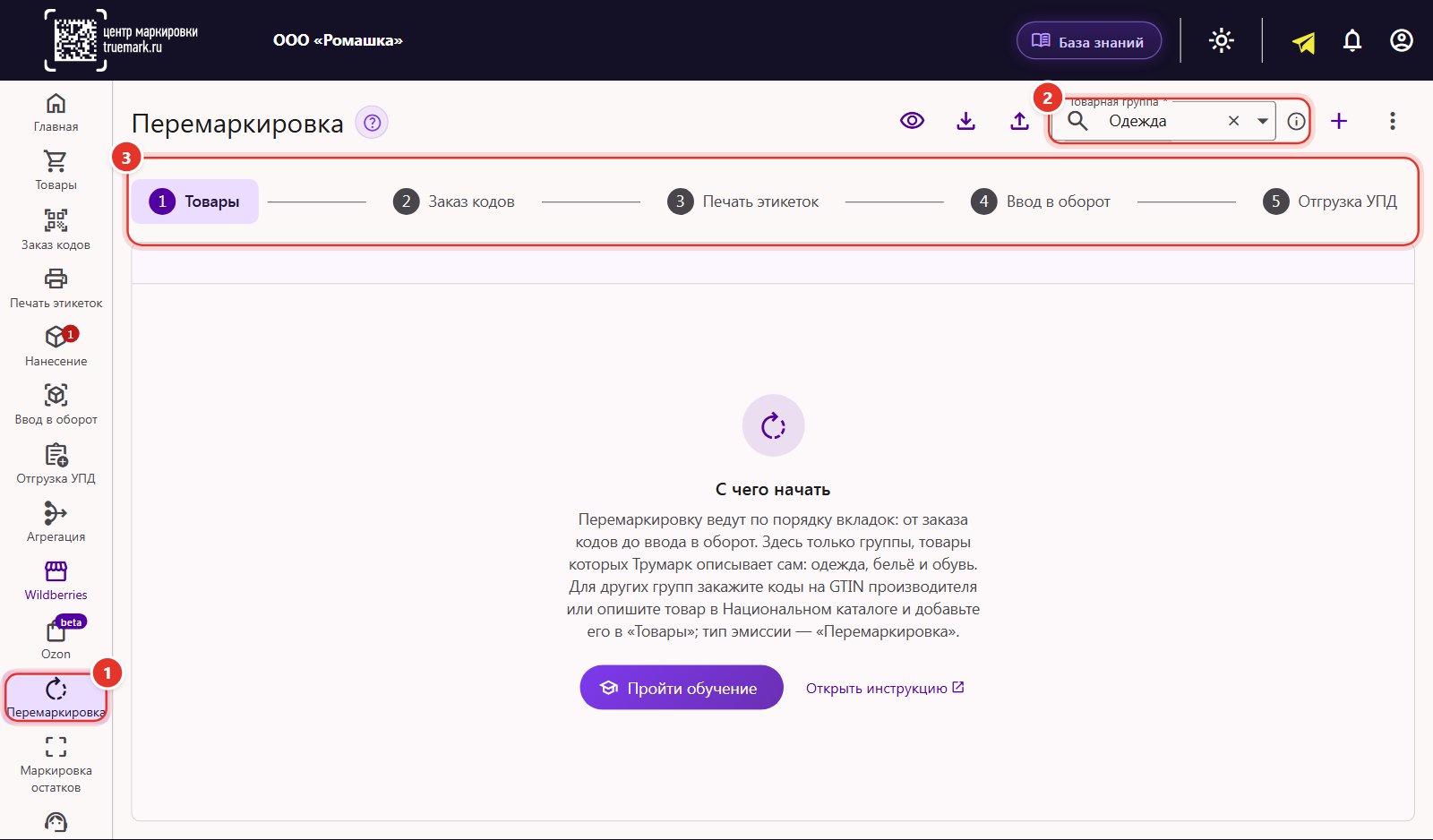
Task: Click the truemark.ru logo
Action: [122, 40]
